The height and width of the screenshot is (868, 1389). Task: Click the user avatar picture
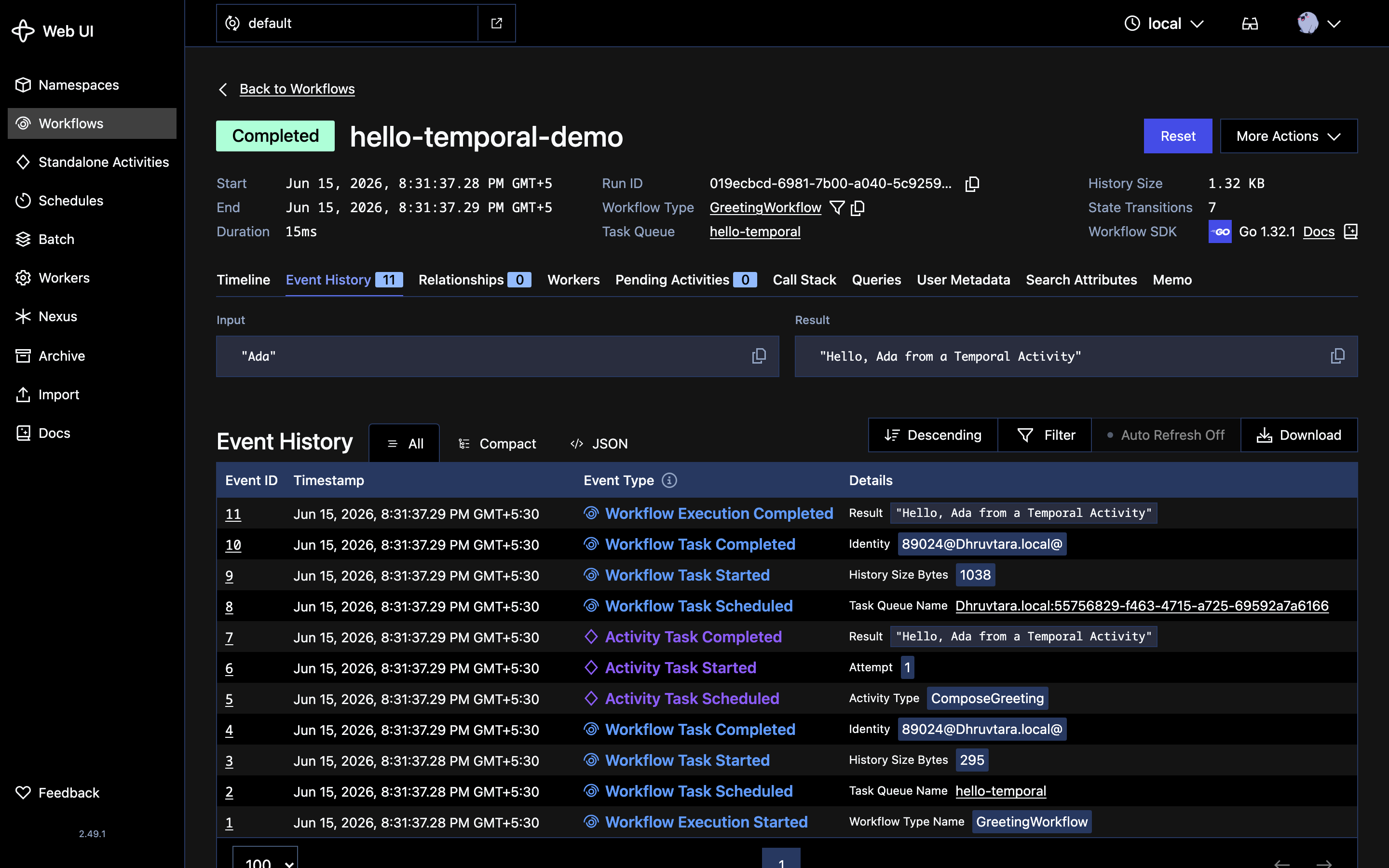[1307, 23]
